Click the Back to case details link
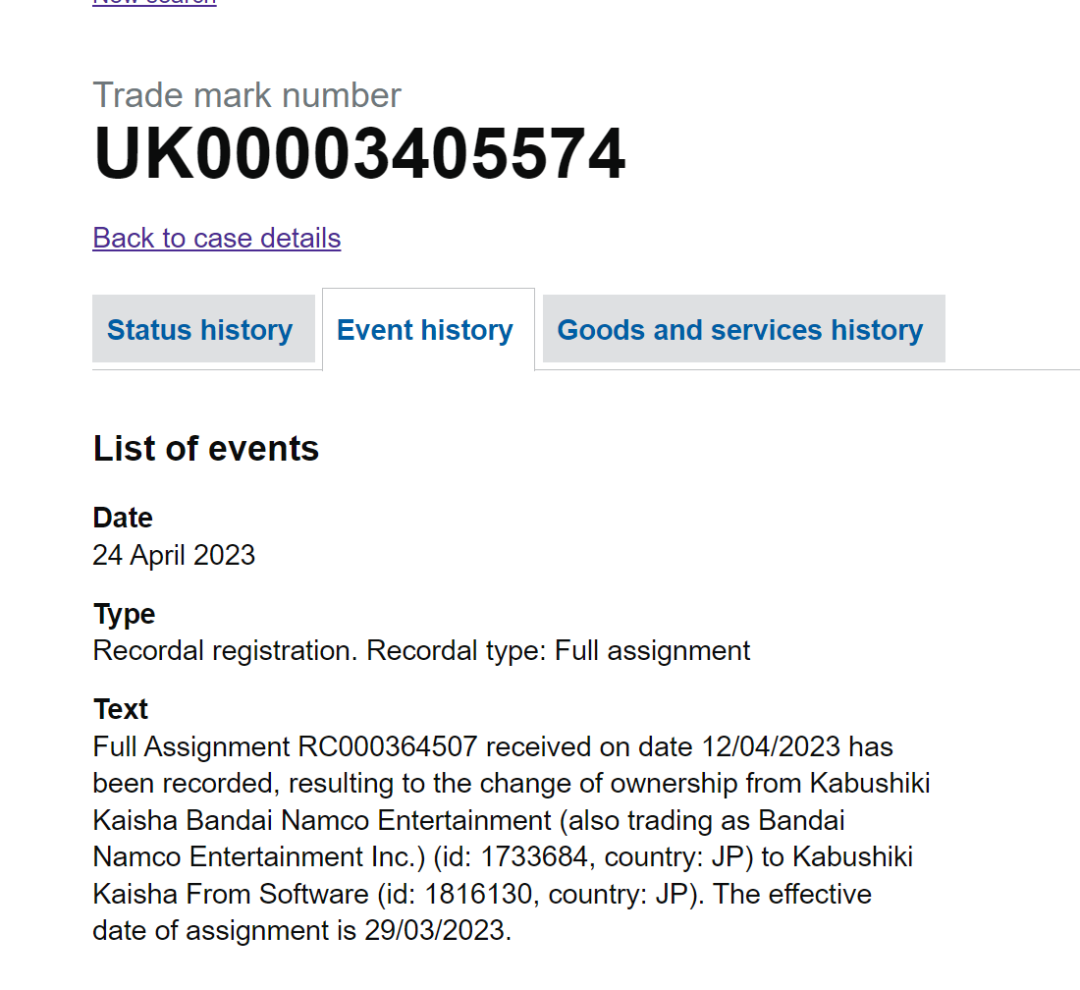 216,238
